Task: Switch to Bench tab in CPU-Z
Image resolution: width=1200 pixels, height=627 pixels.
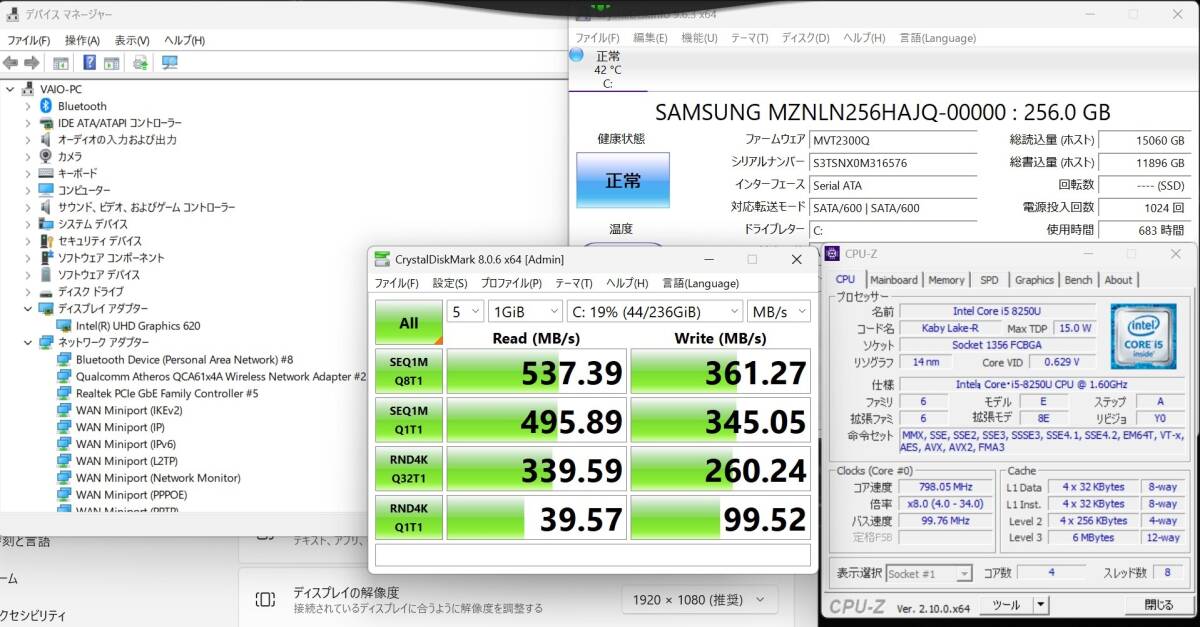Action: coord(1078,280)
